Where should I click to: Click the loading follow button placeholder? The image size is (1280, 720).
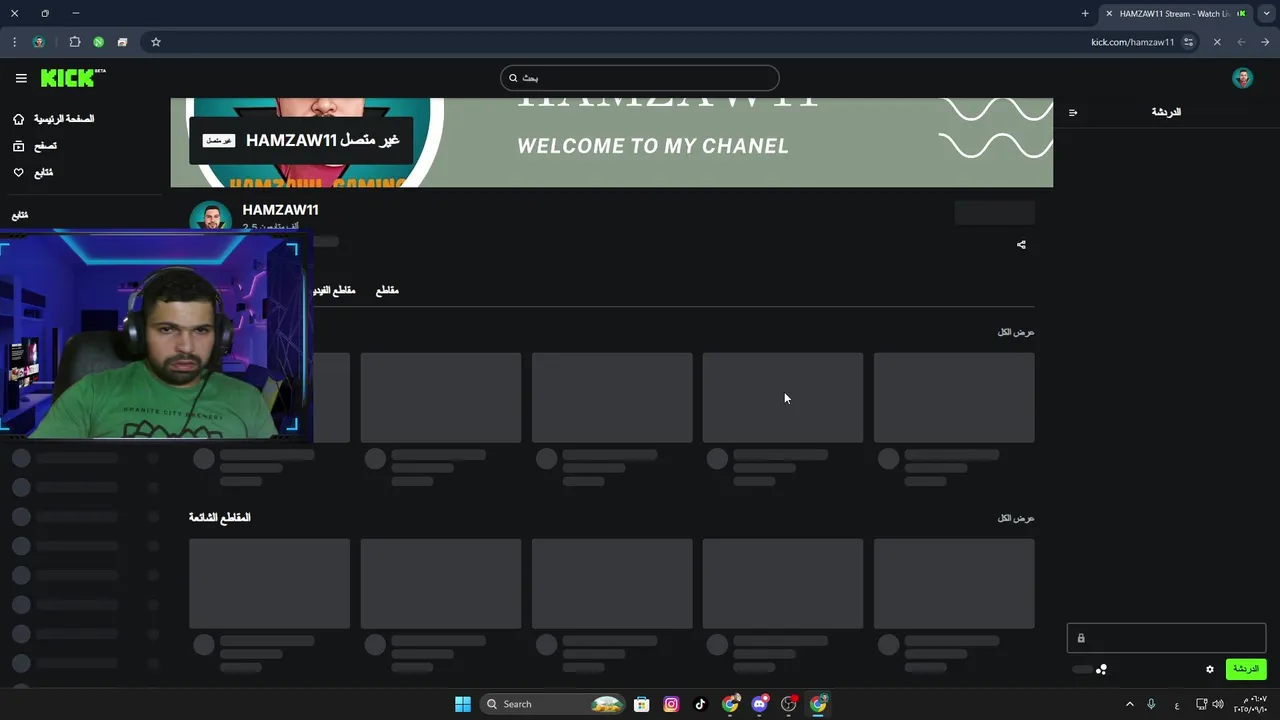tap(995, 212)
